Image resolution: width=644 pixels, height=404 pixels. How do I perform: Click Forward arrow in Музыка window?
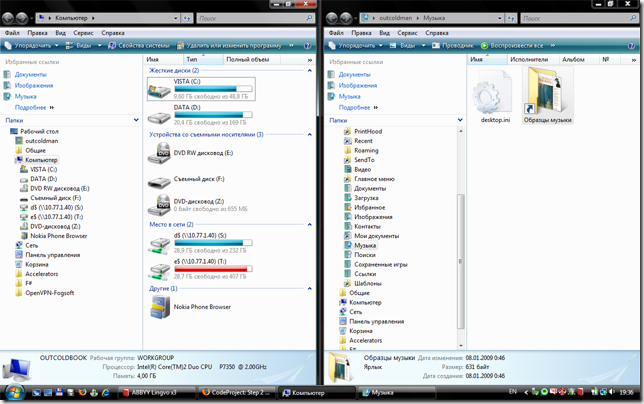coord(346,18)
